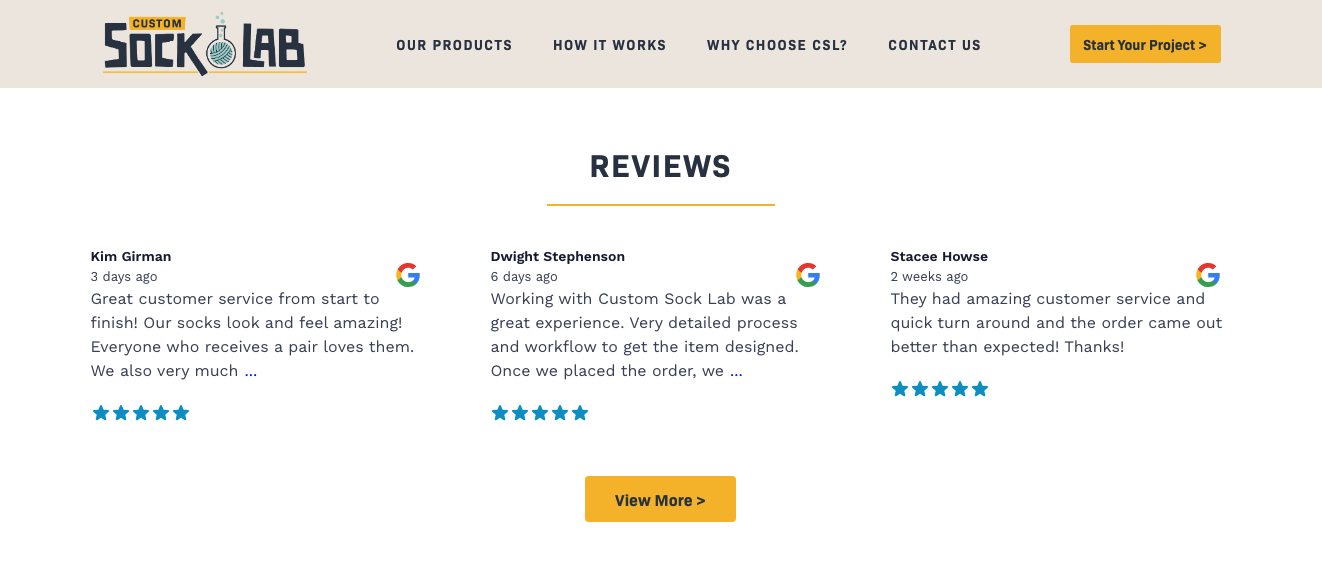Go to How It Works page

610,45
